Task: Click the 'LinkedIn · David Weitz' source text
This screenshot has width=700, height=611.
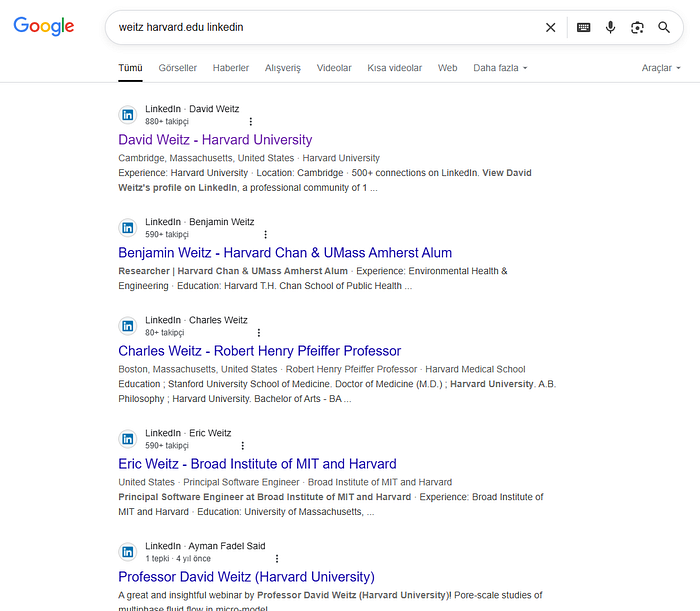Action: [x=192, y=109]
